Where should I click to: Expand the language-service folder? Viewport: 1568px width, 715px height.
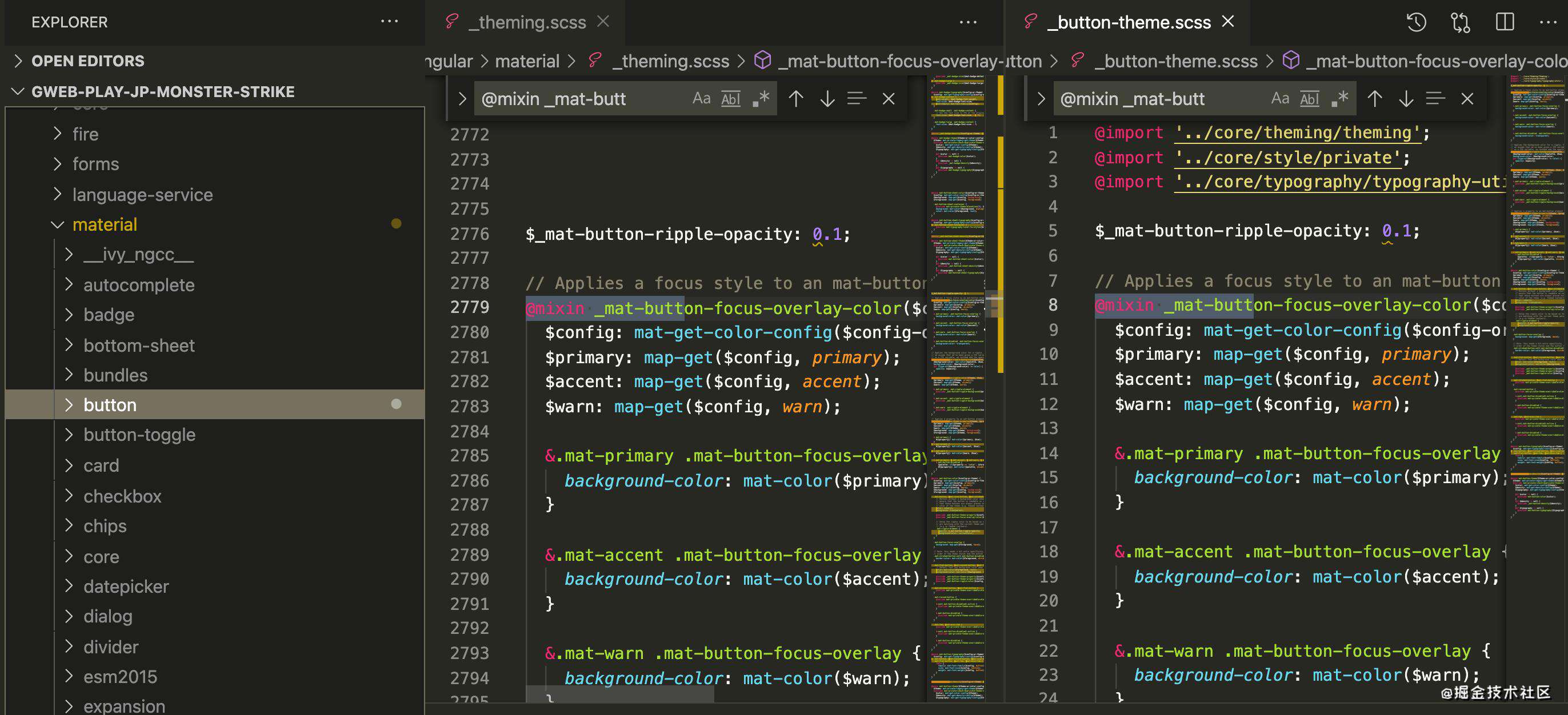click(58, 194)
